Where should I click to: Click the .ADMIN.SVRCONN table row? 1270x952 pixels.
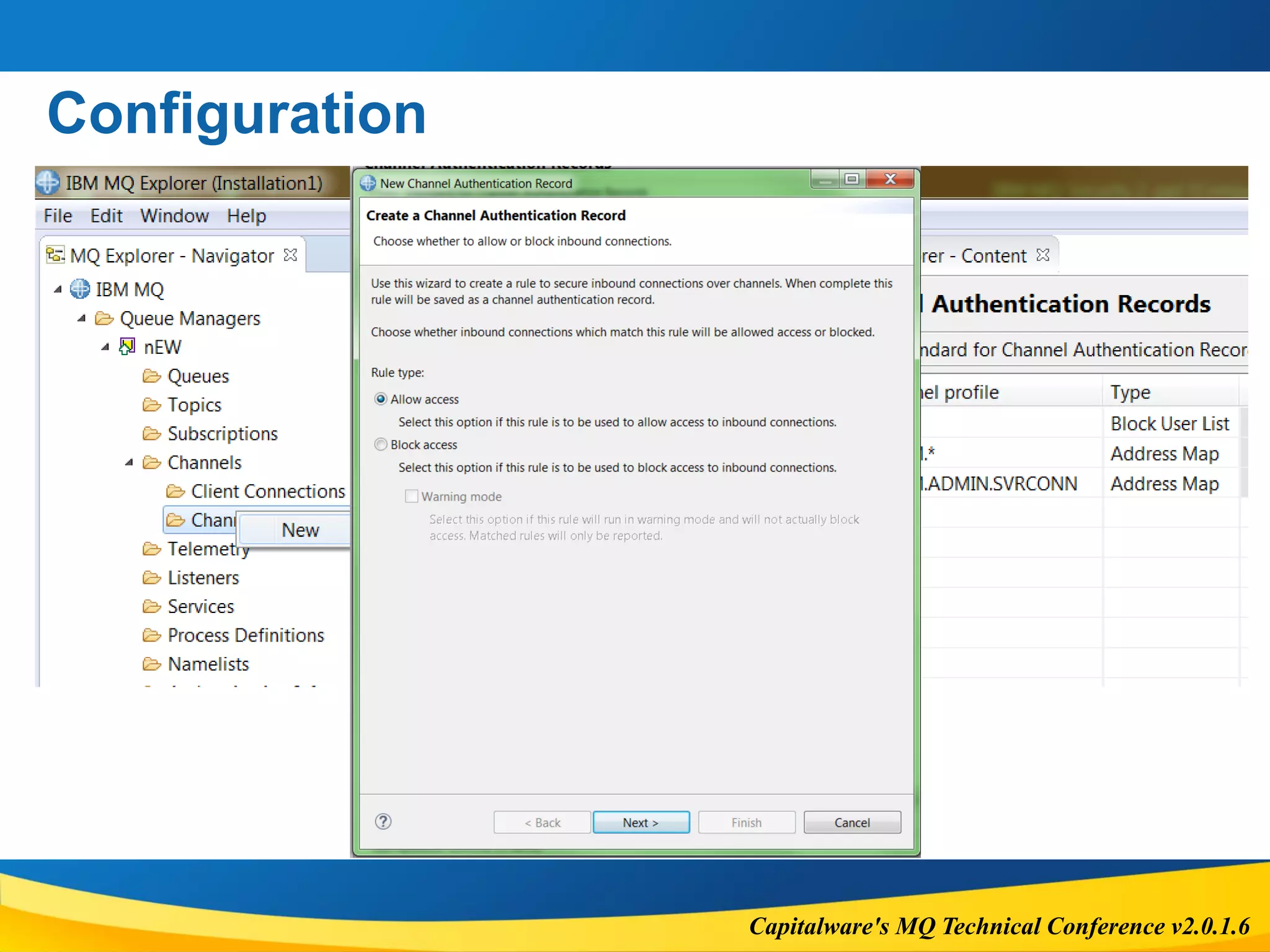tap(1080, 483)
